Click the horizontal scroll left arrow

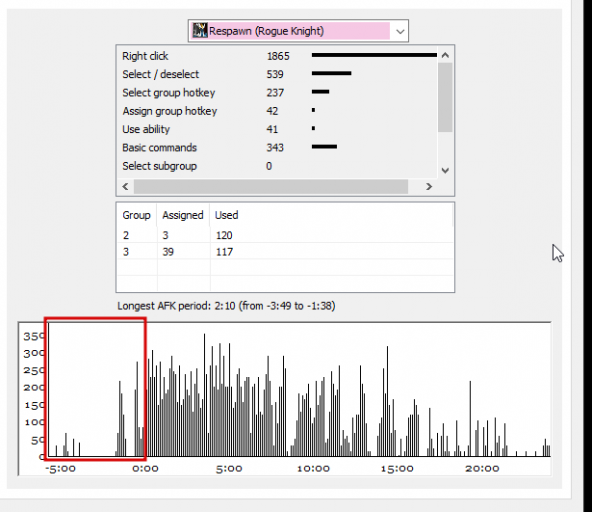[126, 186]
